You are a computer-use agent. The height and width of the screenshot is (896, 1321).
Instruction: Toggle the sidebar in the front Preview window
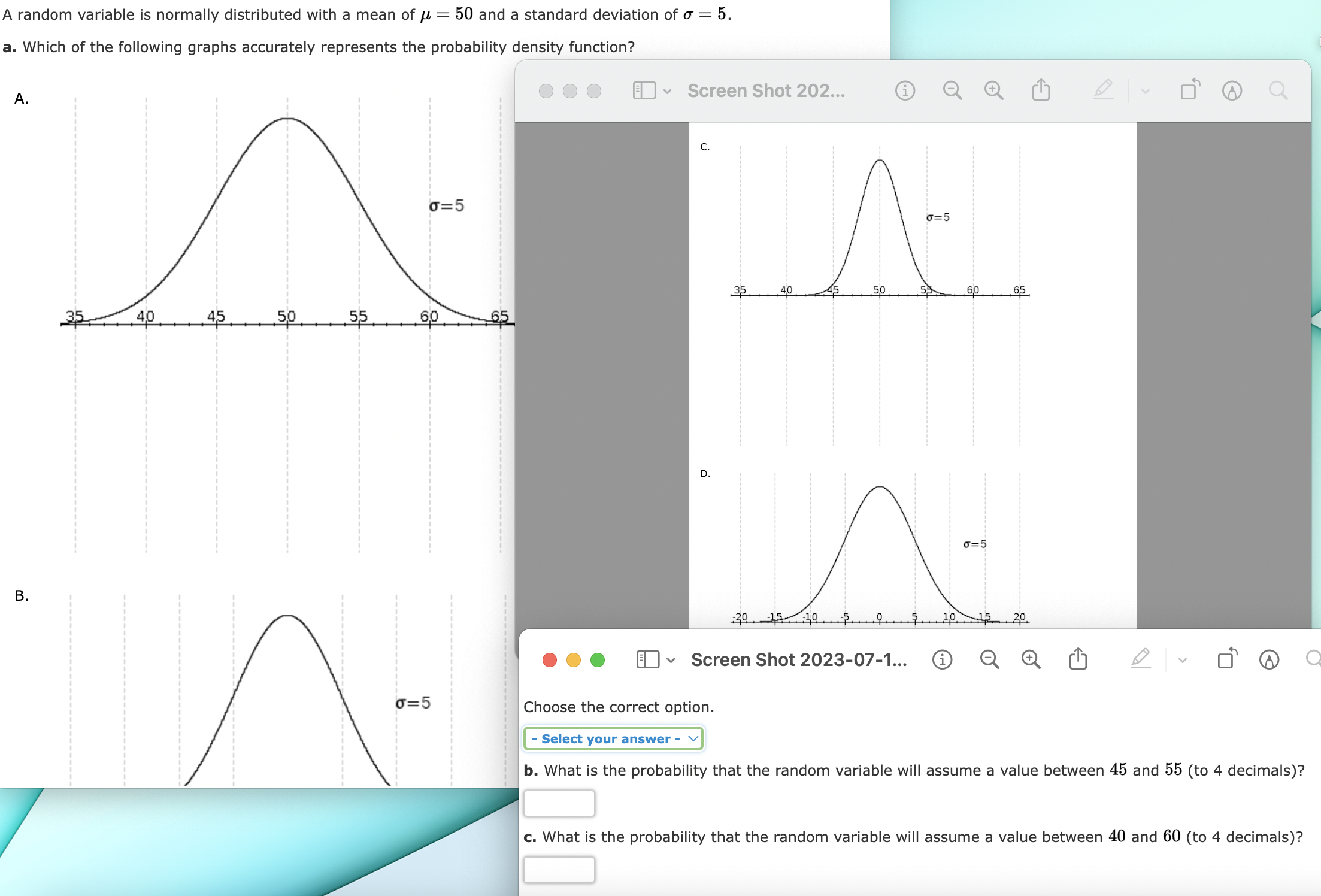(x=647, y=659)
